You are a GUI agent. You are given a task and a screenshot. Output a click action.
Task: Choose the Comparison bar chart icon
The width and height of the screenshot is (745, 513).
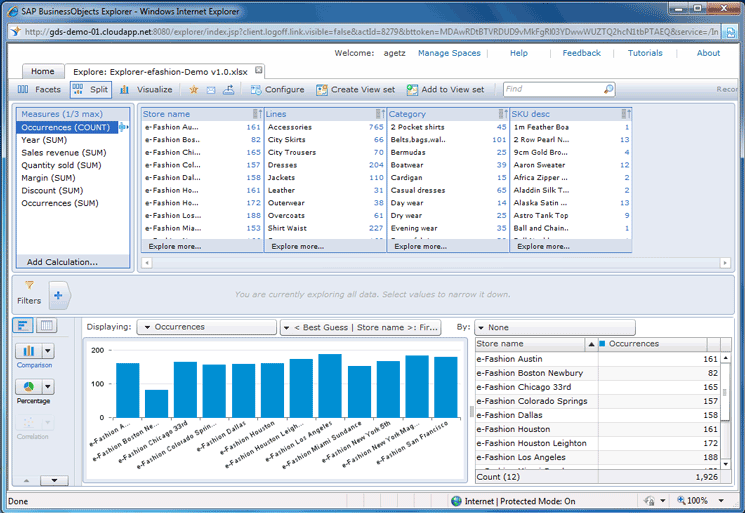[29, 351]
